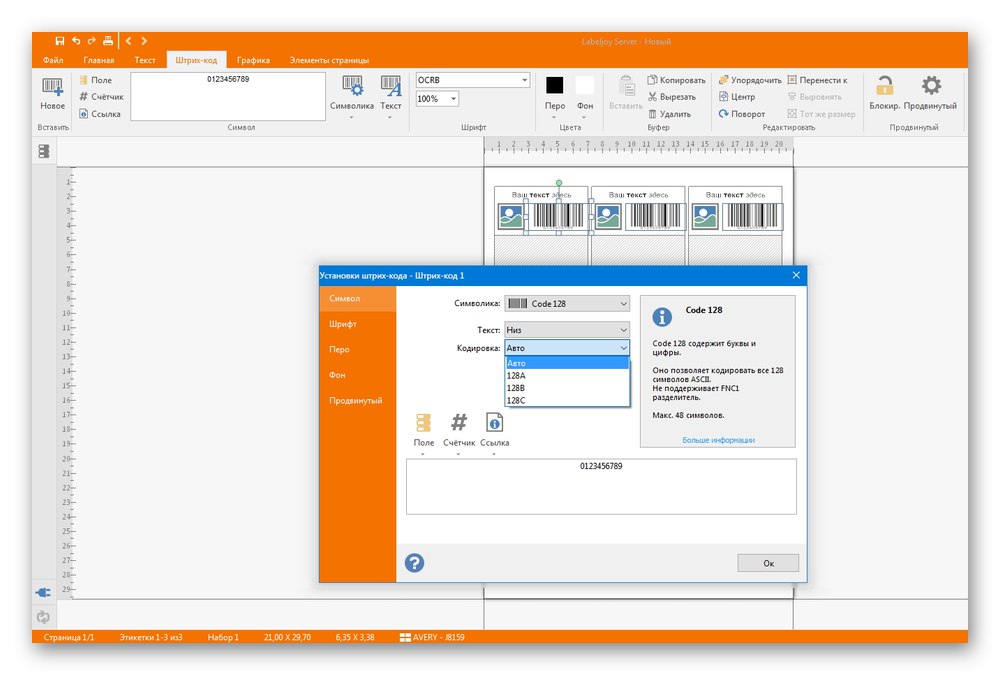Viewport: 1000px width, 675px height.
Task: Open the Символика Code 128 dropdown
Action: [x=567, y=304]
